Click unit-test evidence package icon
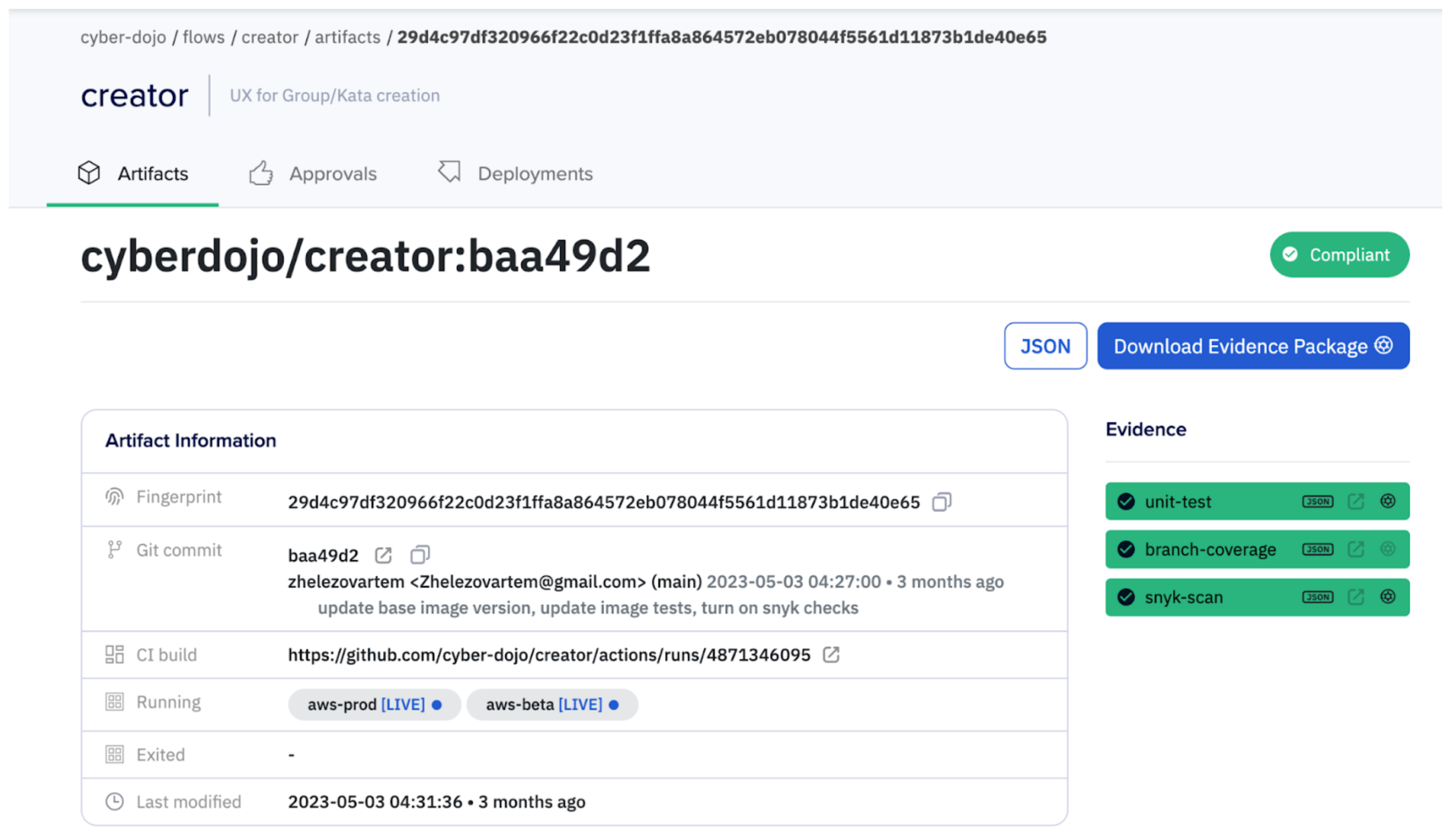This screenshot has width=1452, height=840. [1389, 502]
